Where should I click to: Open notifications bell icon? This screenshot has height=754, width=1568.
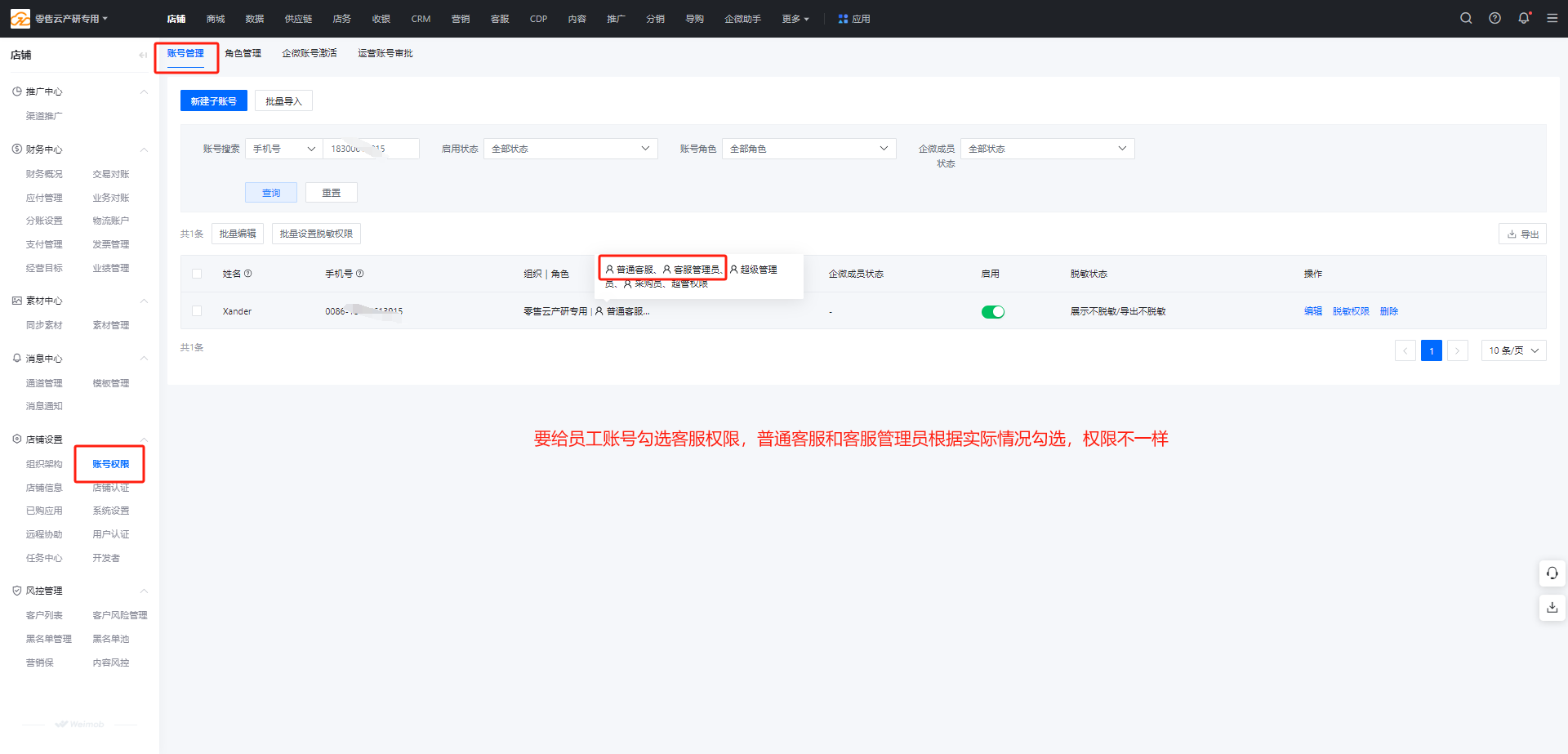(x=1523, y=18)
